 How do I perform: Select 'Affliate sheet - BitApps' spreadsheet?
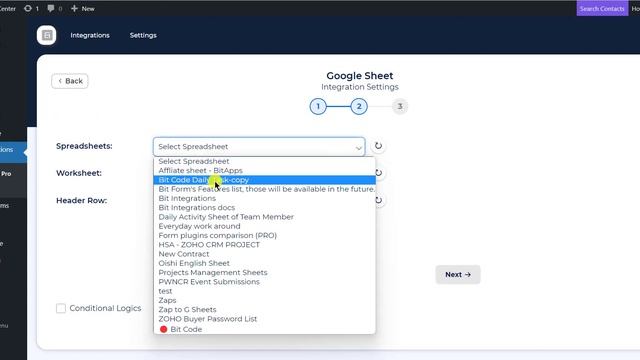coord(264,171)
